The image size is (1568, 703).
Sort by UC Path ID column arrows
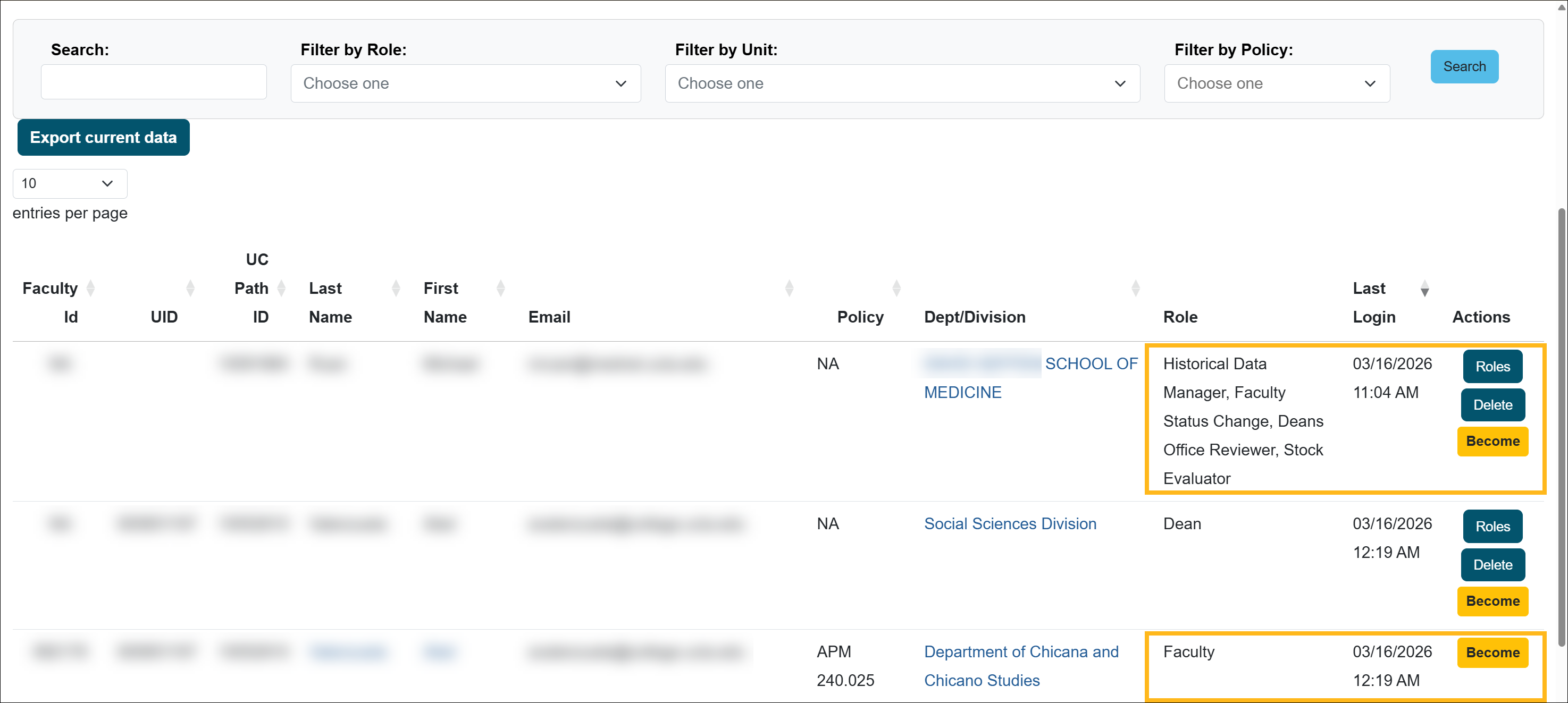281,288
